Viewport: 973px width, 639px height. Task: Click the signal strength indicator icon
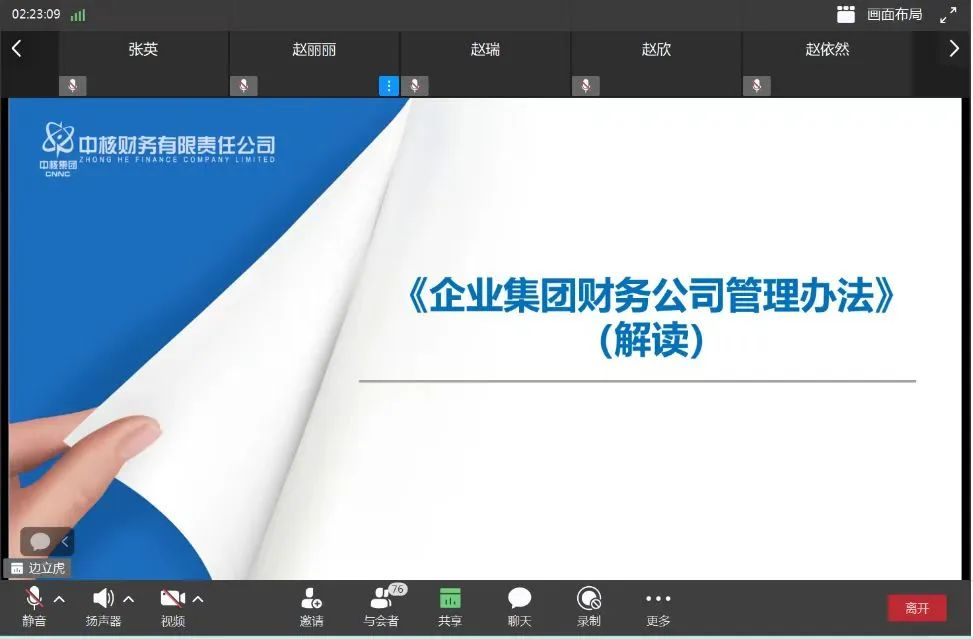tap(78, 15)
